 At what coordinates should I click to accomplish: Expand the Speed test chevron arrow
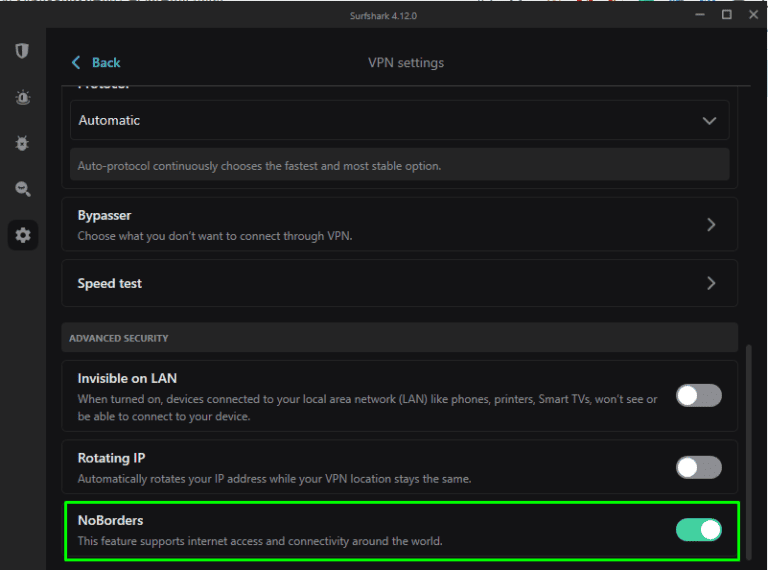point(711,283)
